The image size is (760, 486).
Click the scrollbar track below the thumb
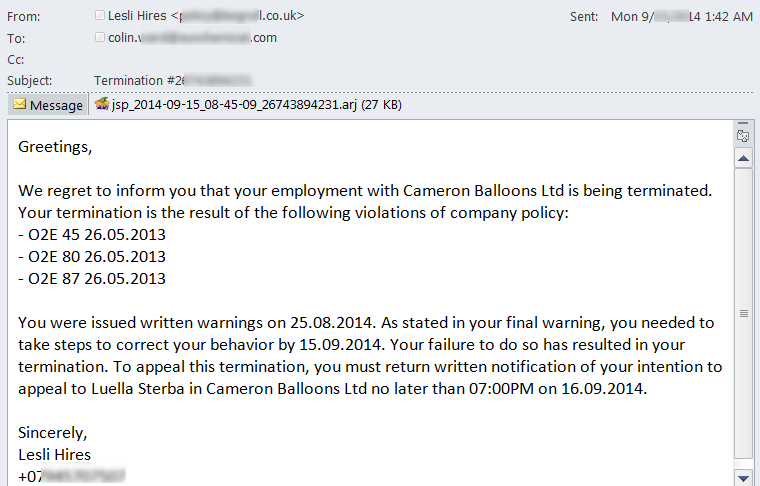[743, 420]
